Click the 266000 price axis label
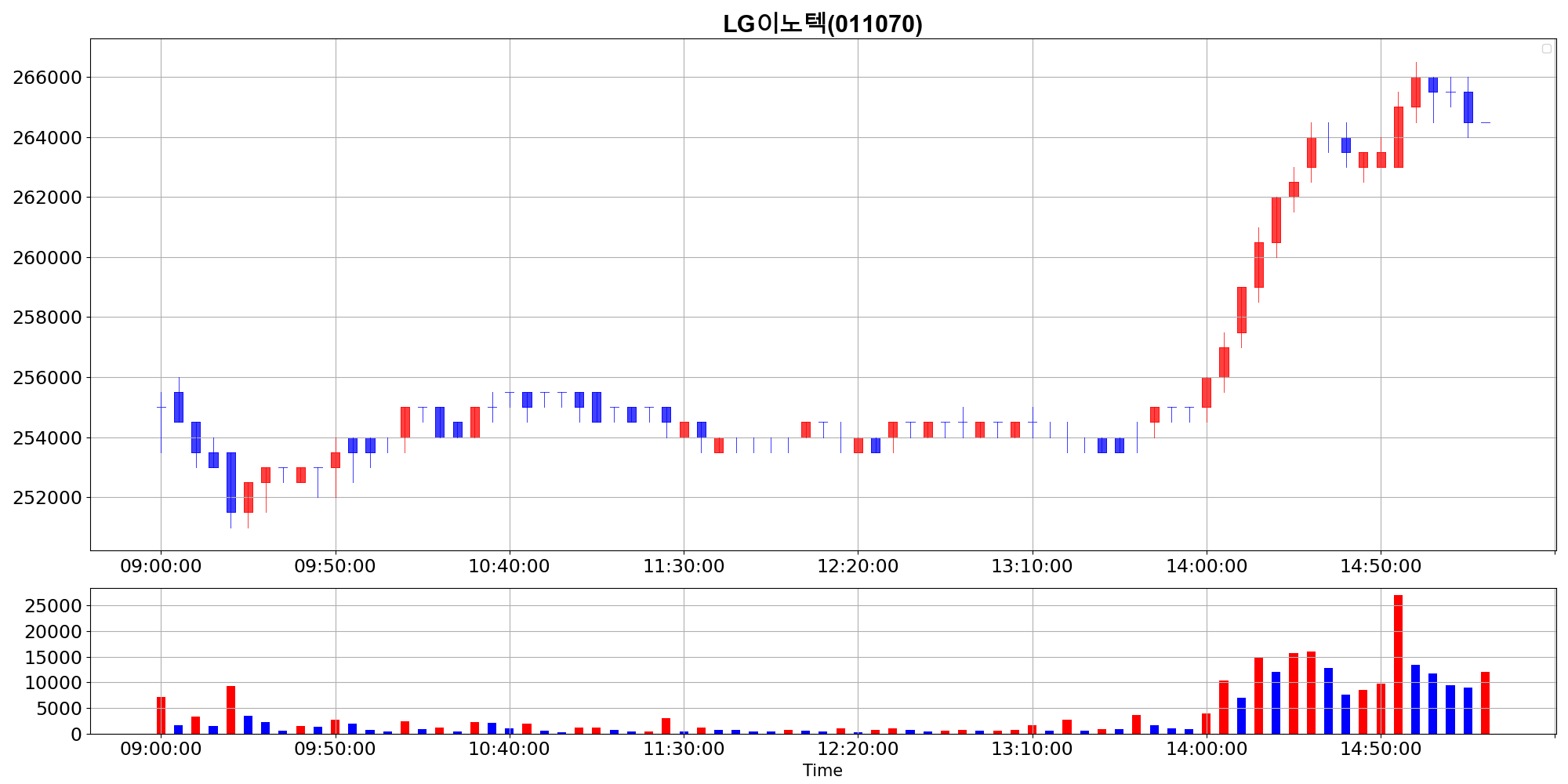This screenshot has width=1568, height=784. pos(48,78)
